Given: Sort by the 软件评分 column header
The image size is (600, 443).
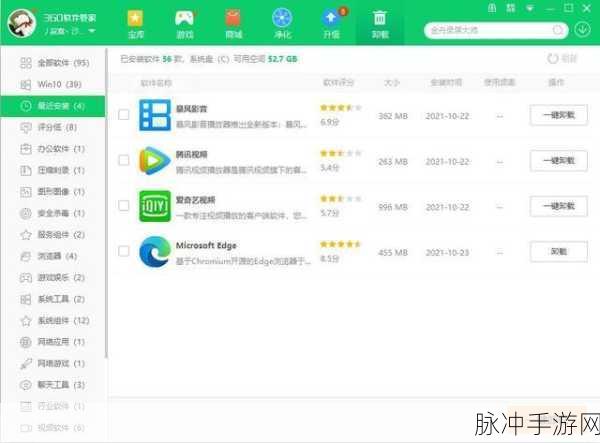Looking at the screenshot, I should pos(339,82).
